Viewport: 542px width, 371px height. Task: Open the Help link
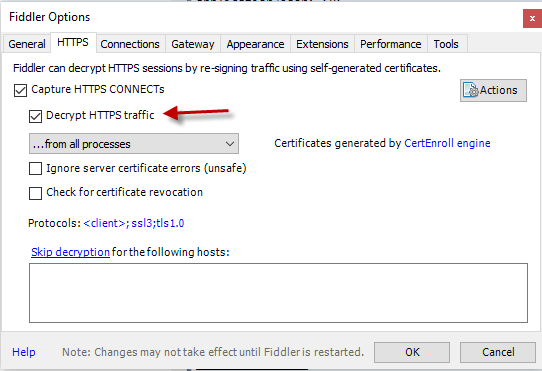[x=24, y=352]
